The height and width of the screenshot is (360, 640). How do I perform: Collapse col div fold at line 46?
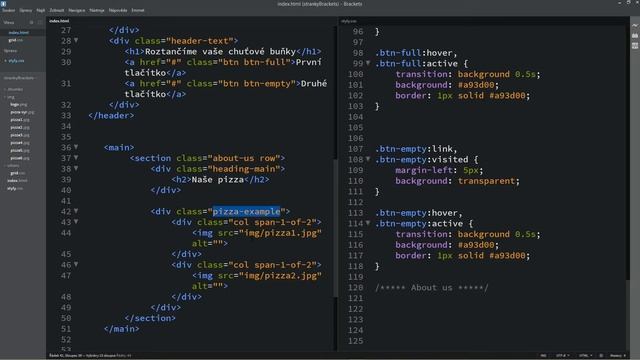(76, 264)
